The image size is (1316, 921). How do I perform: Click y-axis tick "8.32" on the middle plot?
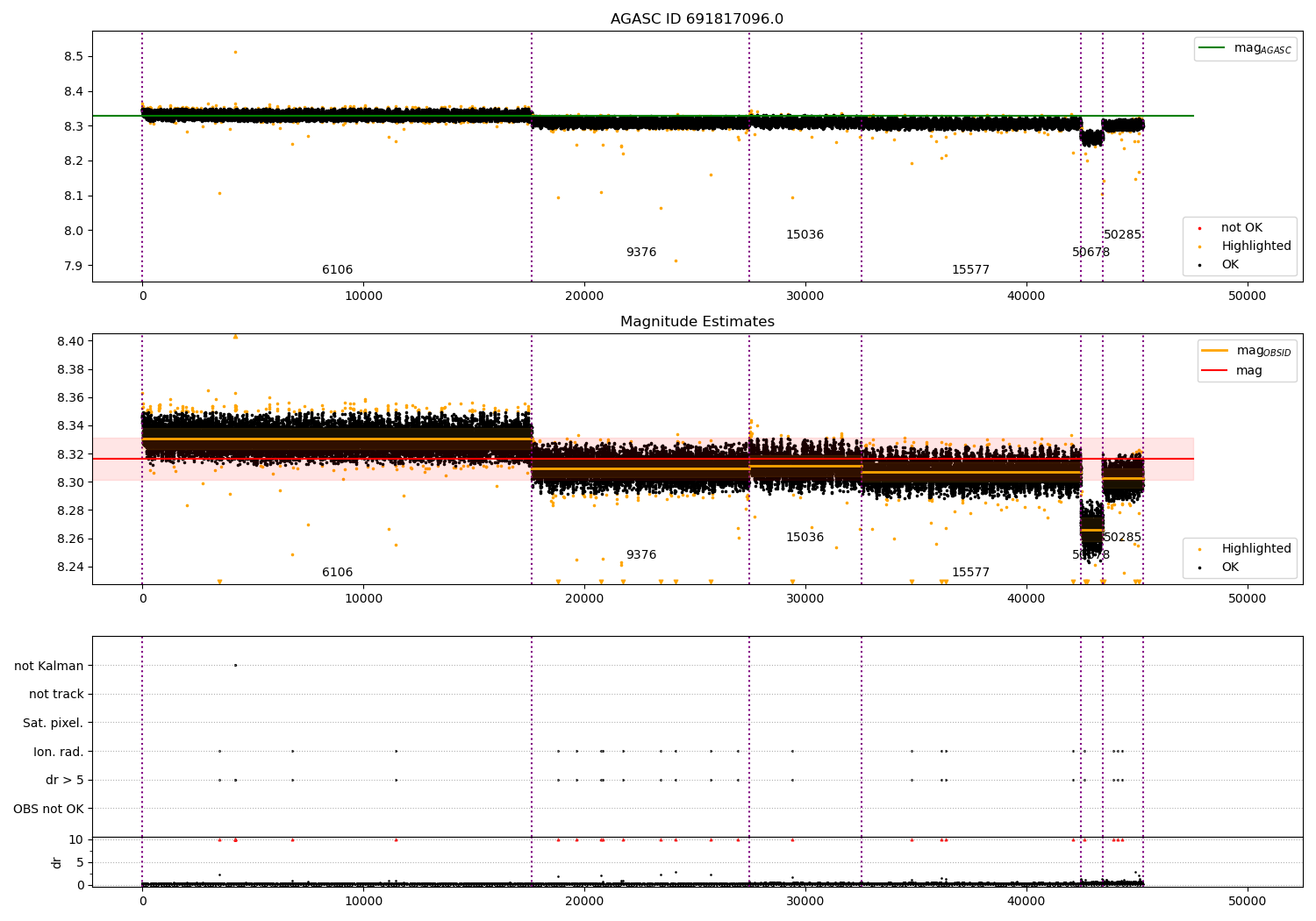[x=69, y=454]
